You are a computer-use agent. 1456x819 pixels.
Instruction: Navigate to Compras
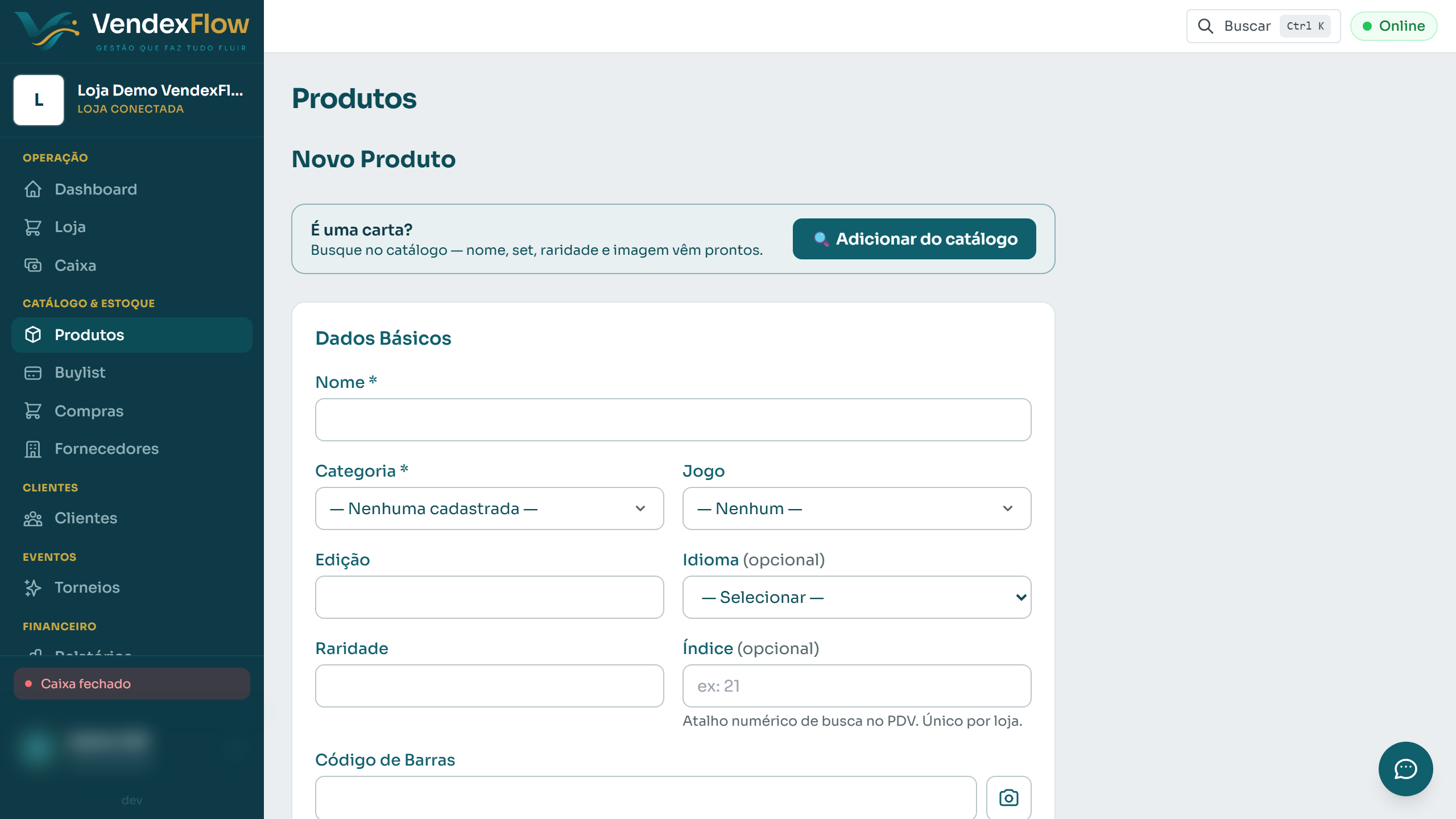tap(132, 411)
